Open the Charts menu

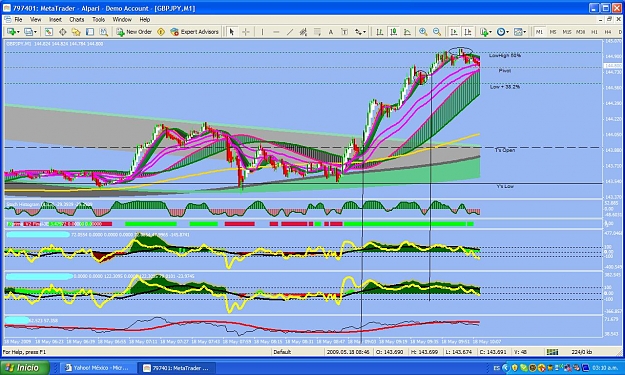pyautogui.click(x=77, y=20)
